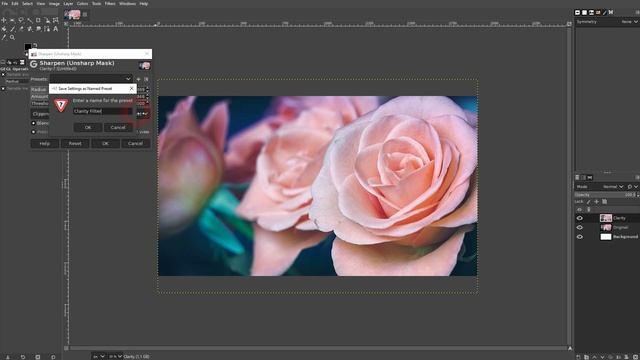Open the ruler unit dropdown in status bar
The width and height of the screenshot is (640, 360).
(98, 356)
